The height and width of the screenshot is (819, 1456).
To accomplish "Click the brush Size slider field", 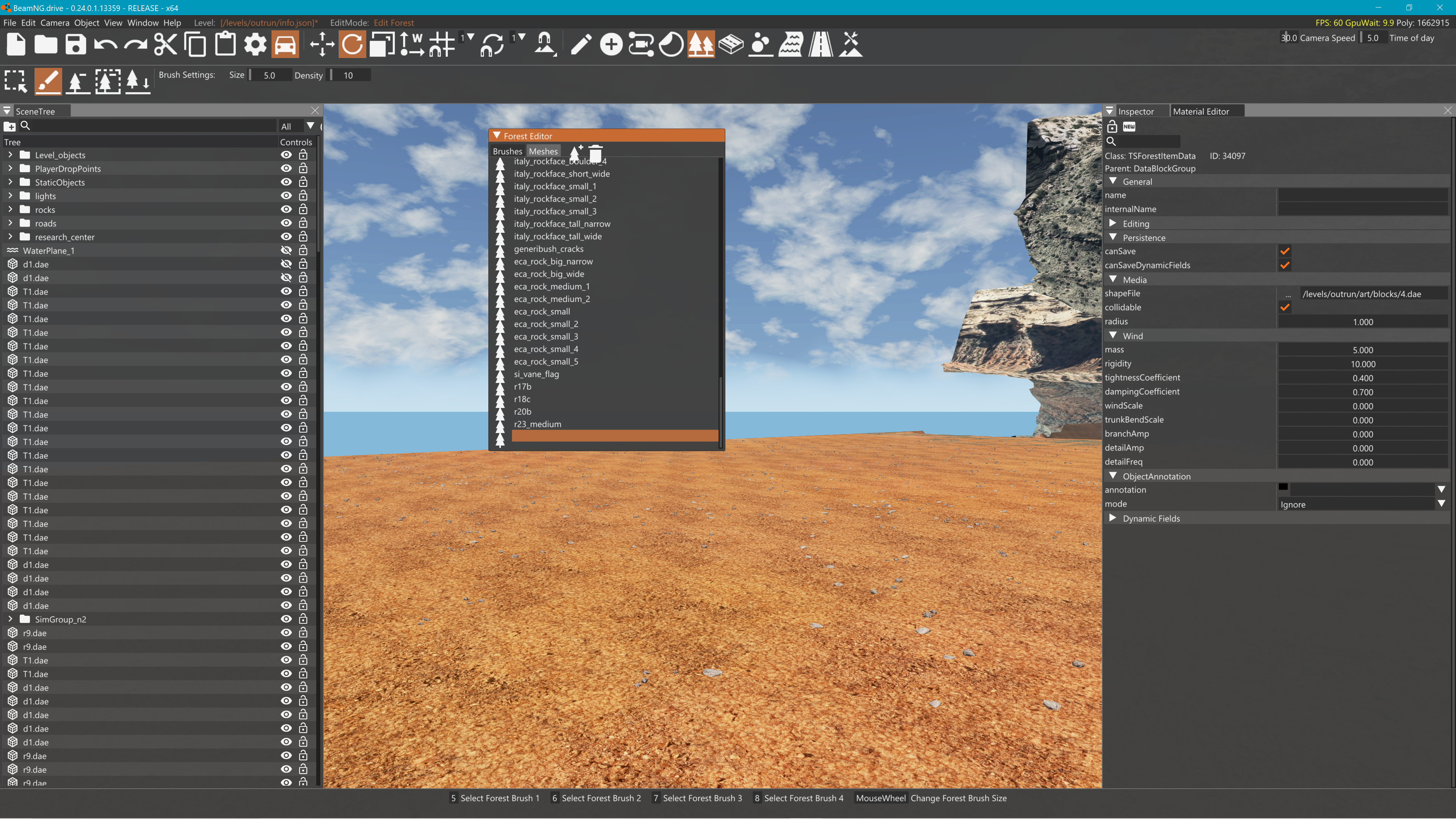I will point(270,75).
